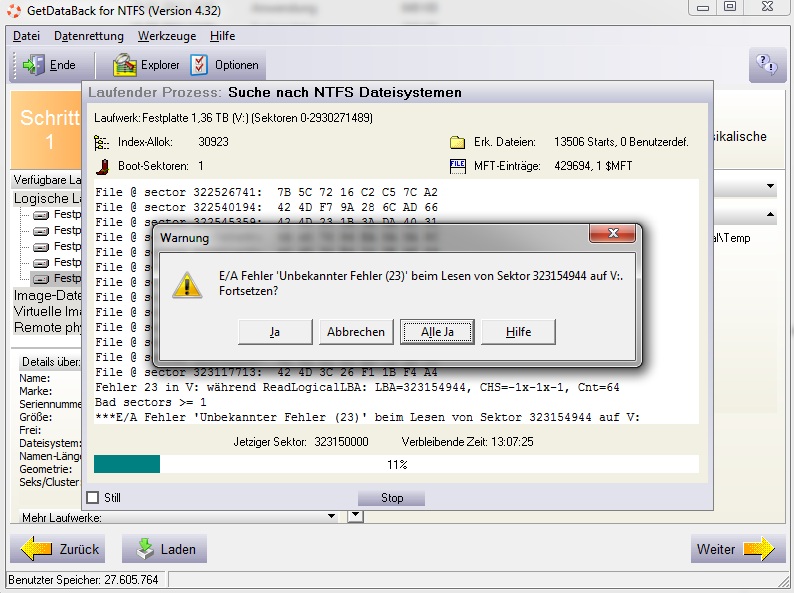The width and height of the screenshot is (794, 593).
Task: Click the Verbleibende Zeit 13:07:25 text
Action: coord(467,442)
